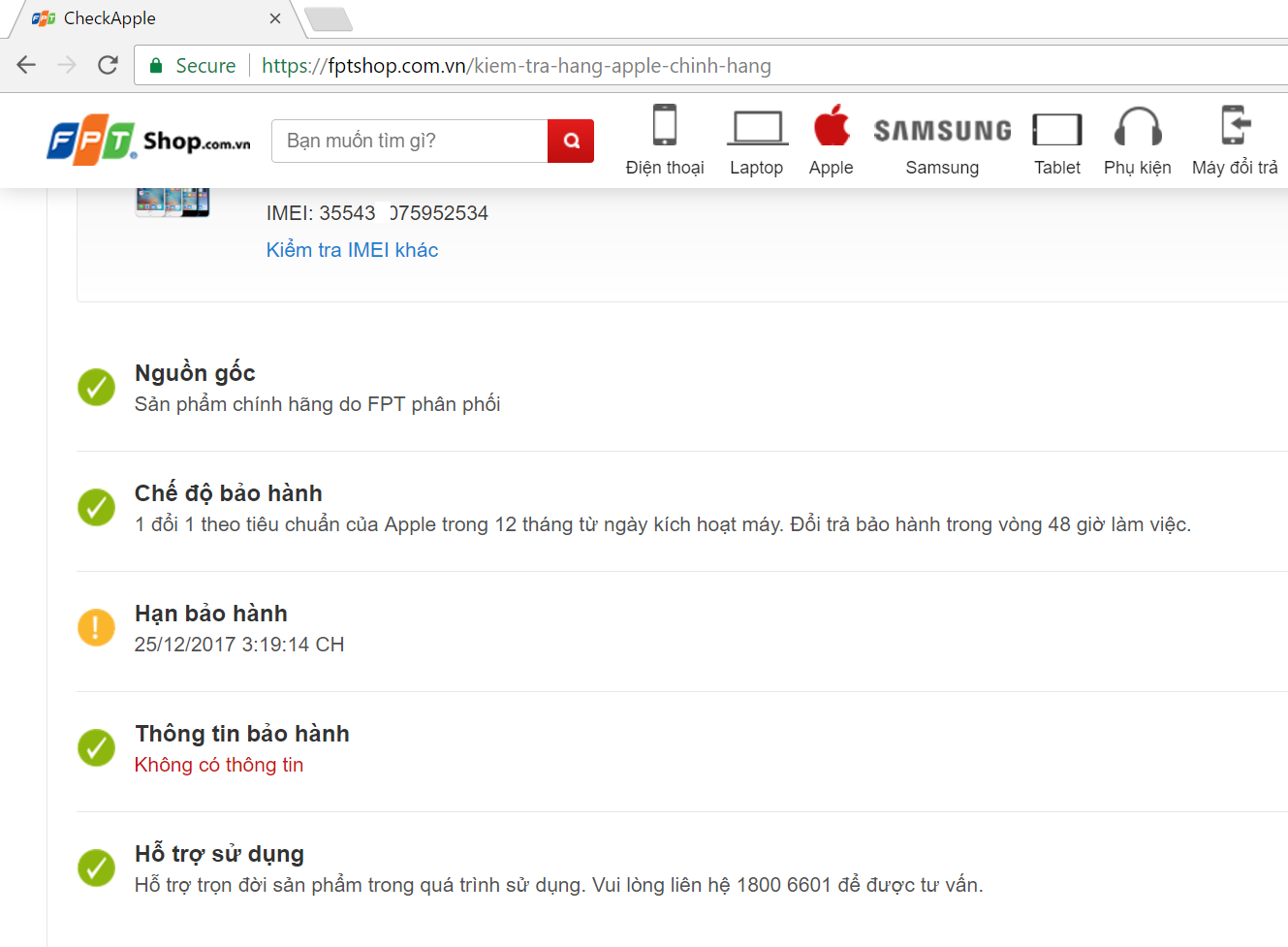Click 'Sản phẩm chính hãng do FPT phân phối'
The image size is (1288, 947).
[x=318, y=404]
